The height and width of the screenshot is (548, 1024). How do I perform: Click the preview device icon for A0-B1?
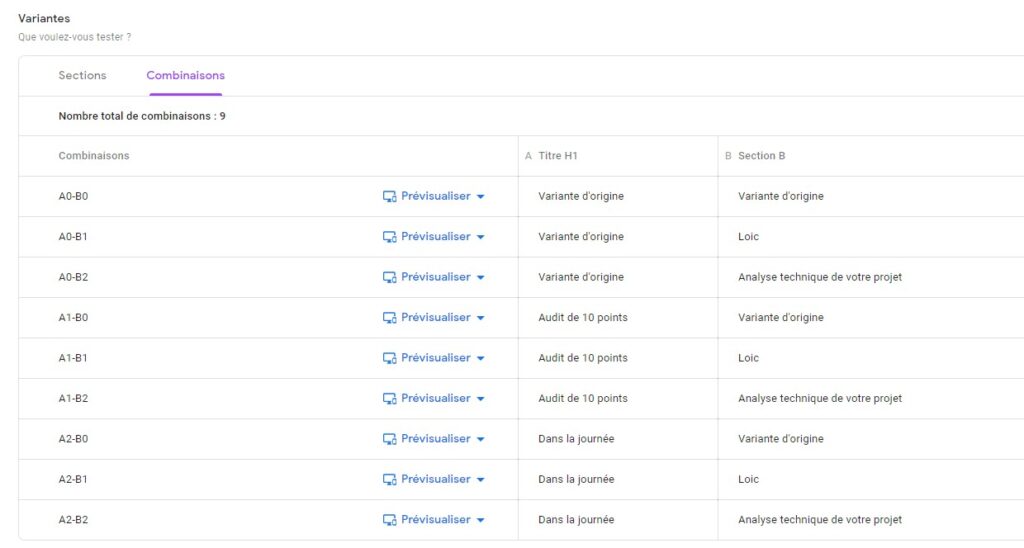coord(389,237)
